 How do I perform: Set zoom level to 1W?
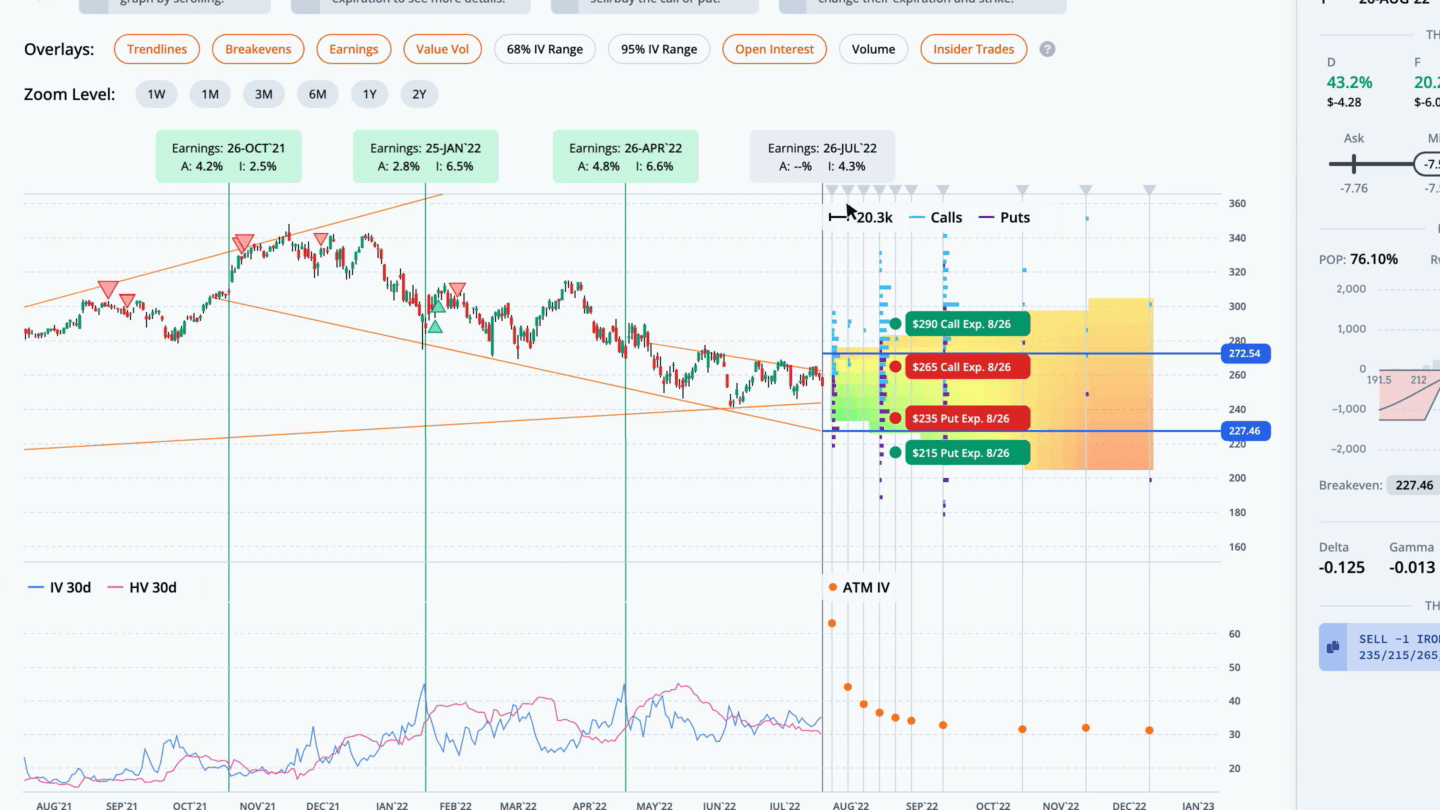point(157,94)
